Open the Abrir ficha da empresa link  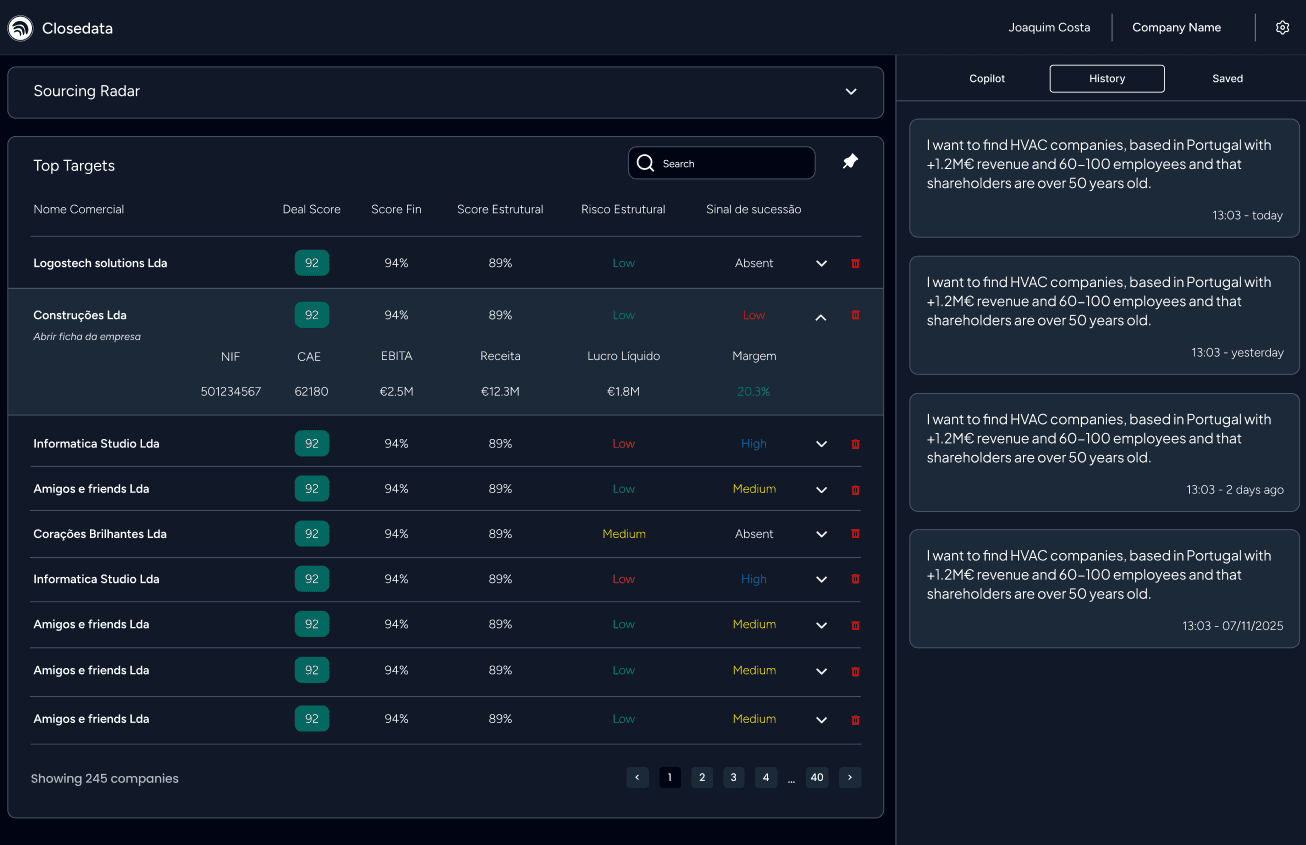click(x=87, y=337)
